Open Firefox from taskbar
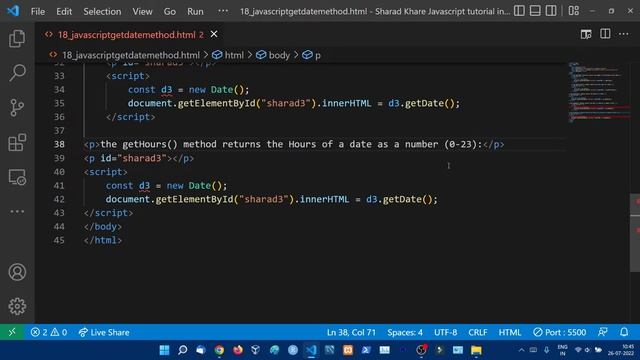The height and width of the screenshot is (360, 640). click(238, 350)
